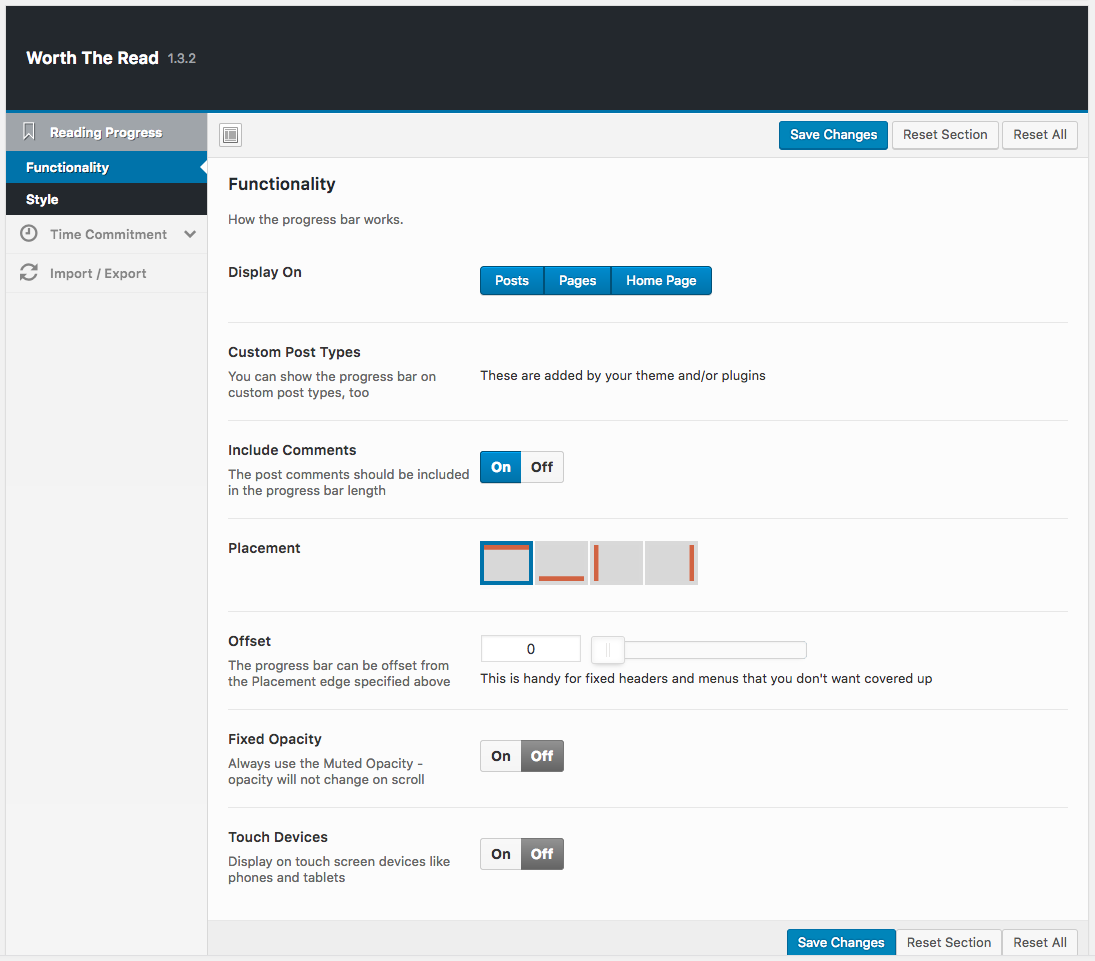This screenshot has width=1095, height=961.
Task: Click bottom Reset Section button
Action: (x=948, y=942)
